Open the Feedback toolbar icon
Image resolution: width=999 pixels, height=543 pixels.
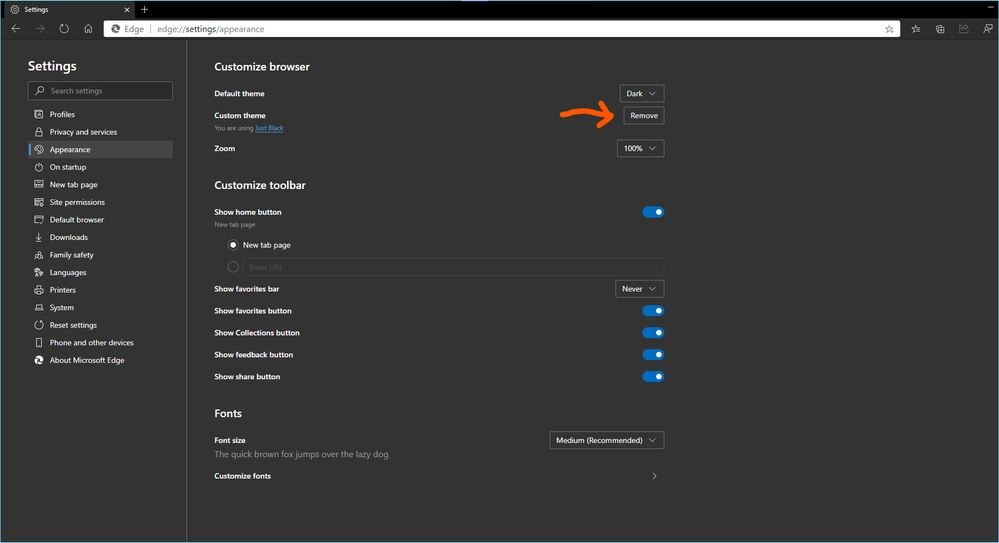(x=988, y=29)
